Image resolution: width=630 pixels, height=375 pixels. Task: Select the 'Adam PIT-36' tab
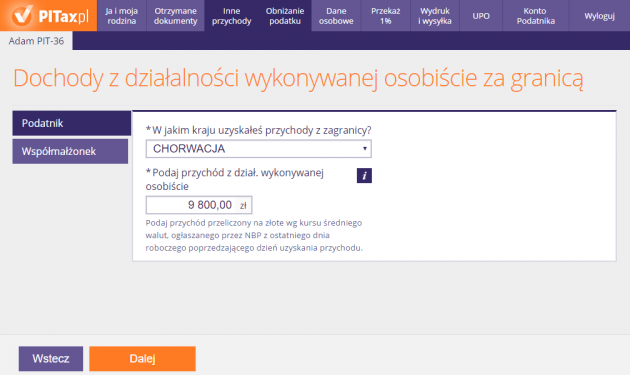pos(36,41)
